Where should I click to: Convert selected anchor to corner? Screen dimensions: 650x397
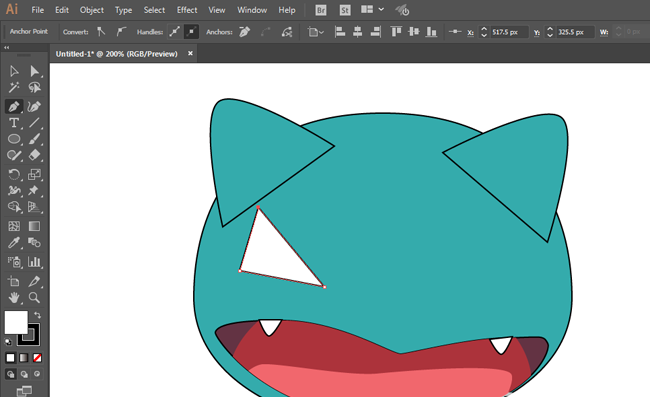101,32
